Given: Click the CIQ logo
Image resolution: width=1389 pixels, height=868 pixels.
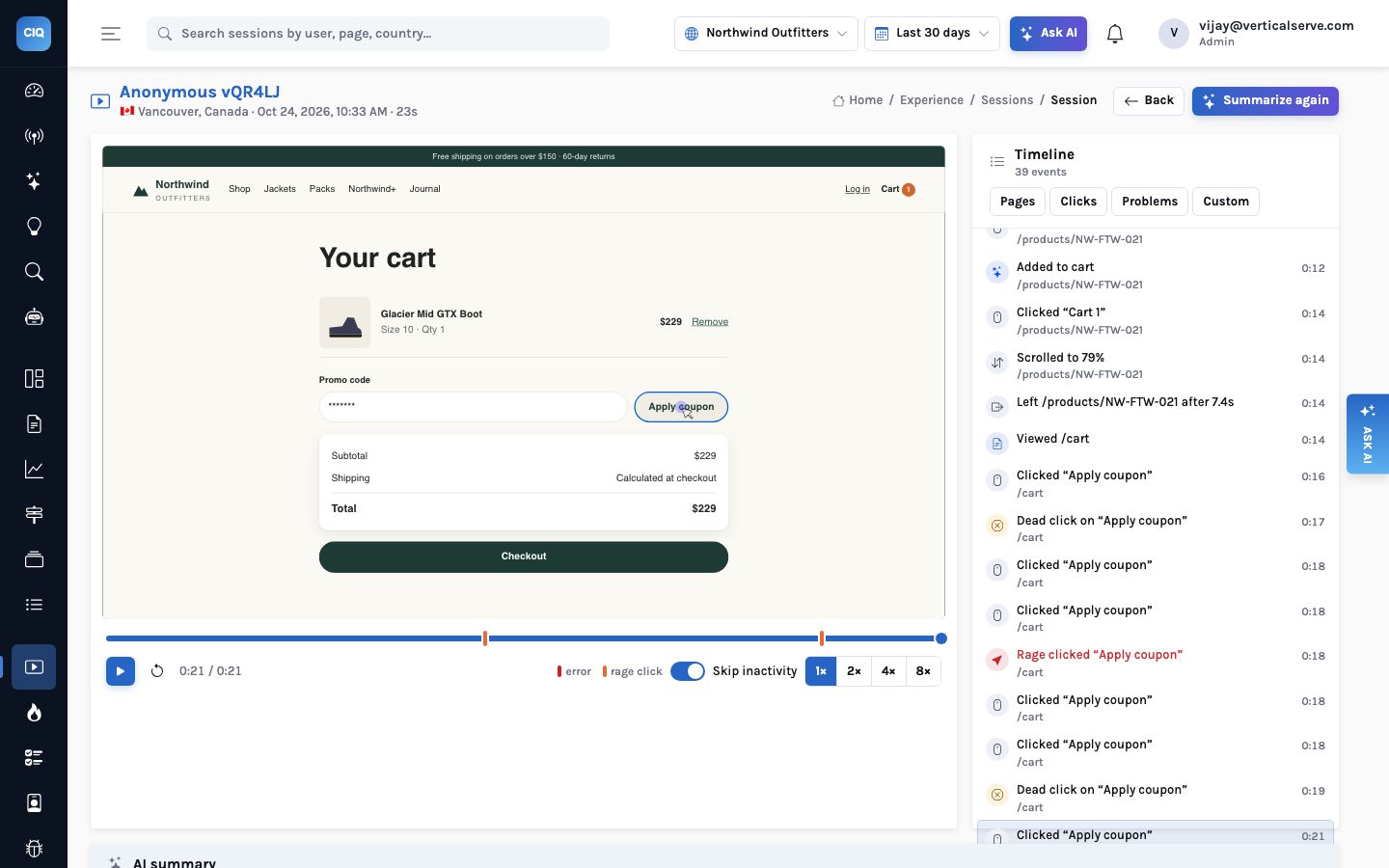Looking at the screenshot, I should click(34, 33).
